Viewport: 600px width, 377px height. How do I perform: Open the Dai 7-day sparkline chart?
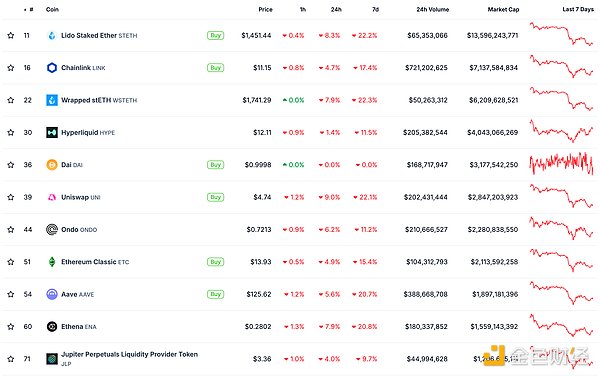561,163
